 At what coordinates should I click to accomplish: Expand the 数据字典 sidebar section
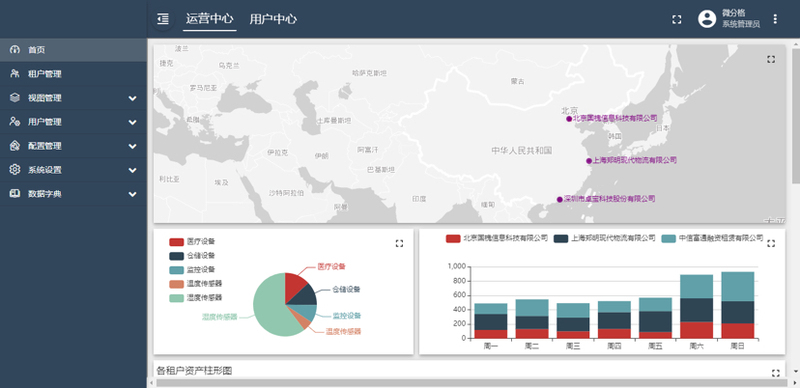click(73, 194)
